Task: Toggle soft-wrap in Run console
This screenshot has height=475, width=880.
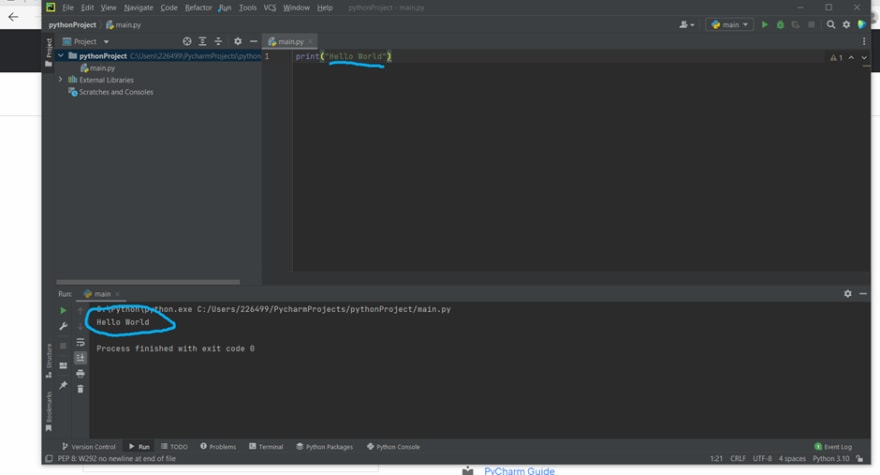Action: [x=80, y=342]
